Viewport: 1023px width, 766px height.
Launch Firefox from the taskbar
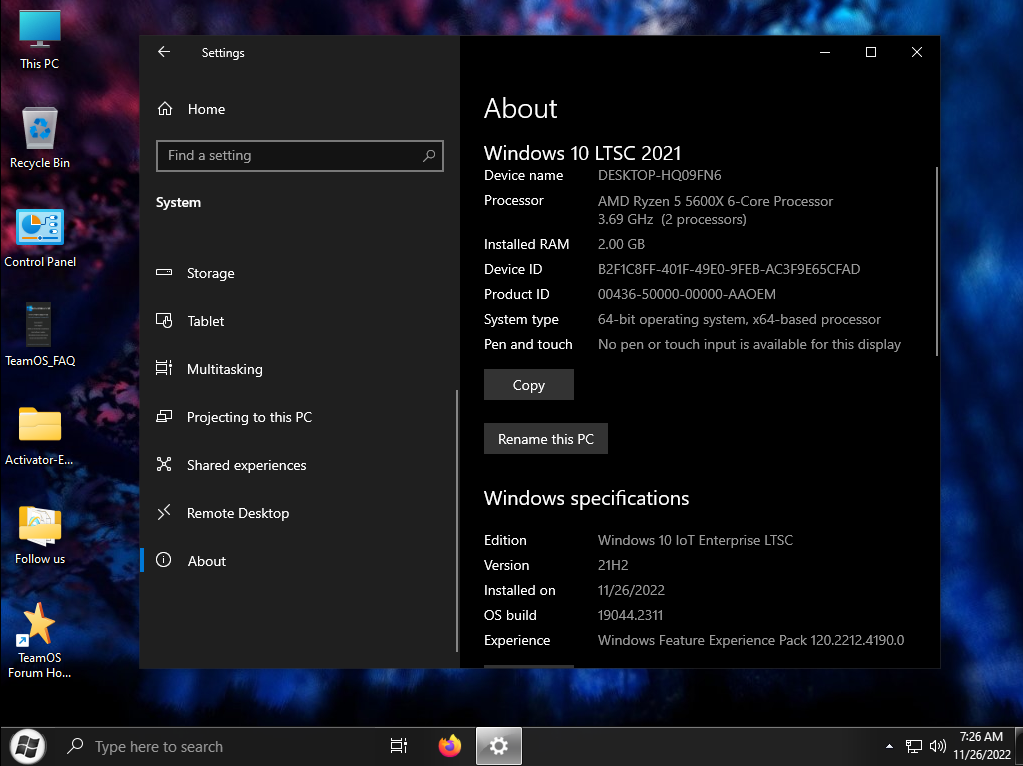450,746
